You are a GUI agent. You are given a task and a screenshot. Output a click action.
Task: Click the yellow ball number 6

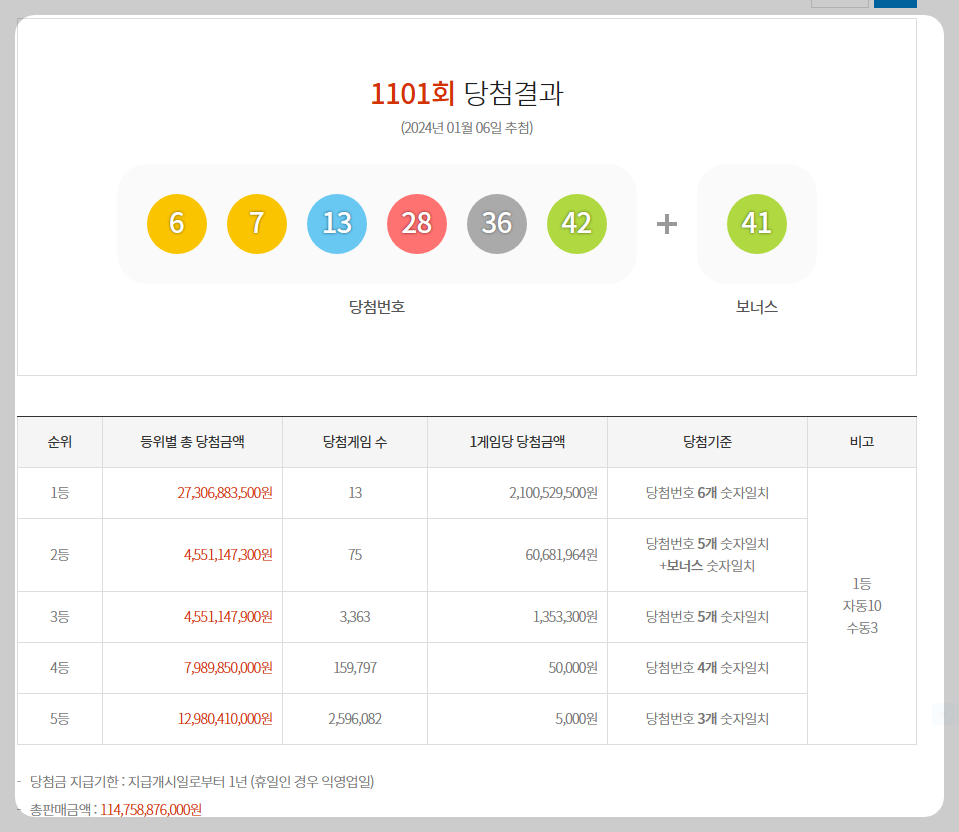tap(177, 224)
